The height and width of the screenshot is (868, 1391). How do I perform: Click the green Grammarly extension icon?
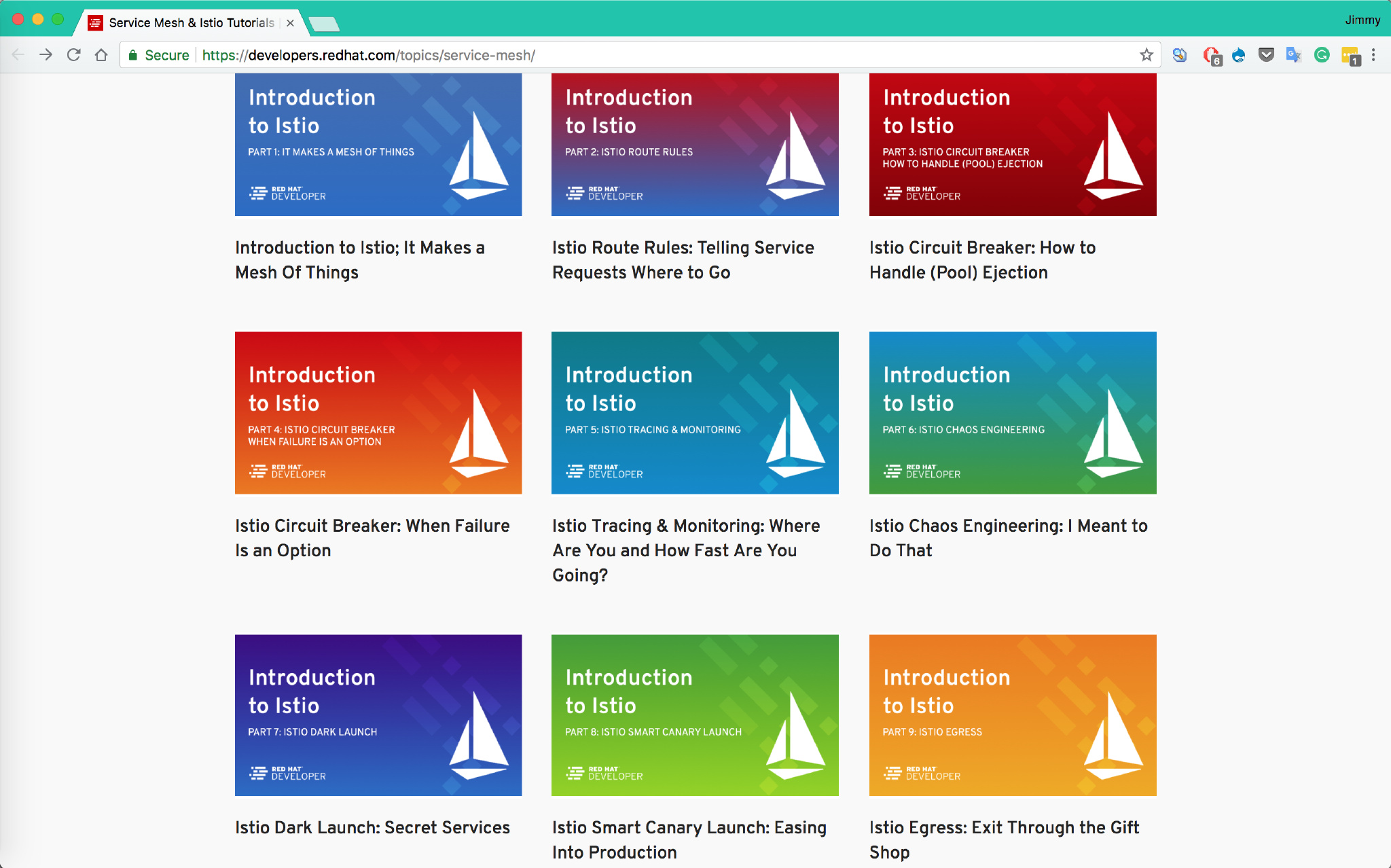tap(1322, 55)
